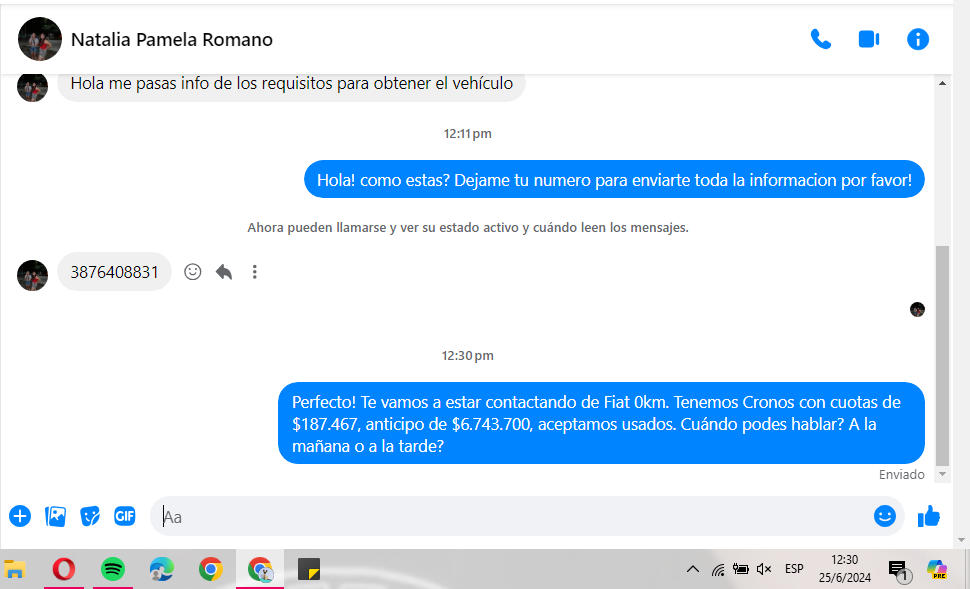The image size is (970, 589).
Task: Click Natalia Pamela Romano name header
Action: pos(171,40)
